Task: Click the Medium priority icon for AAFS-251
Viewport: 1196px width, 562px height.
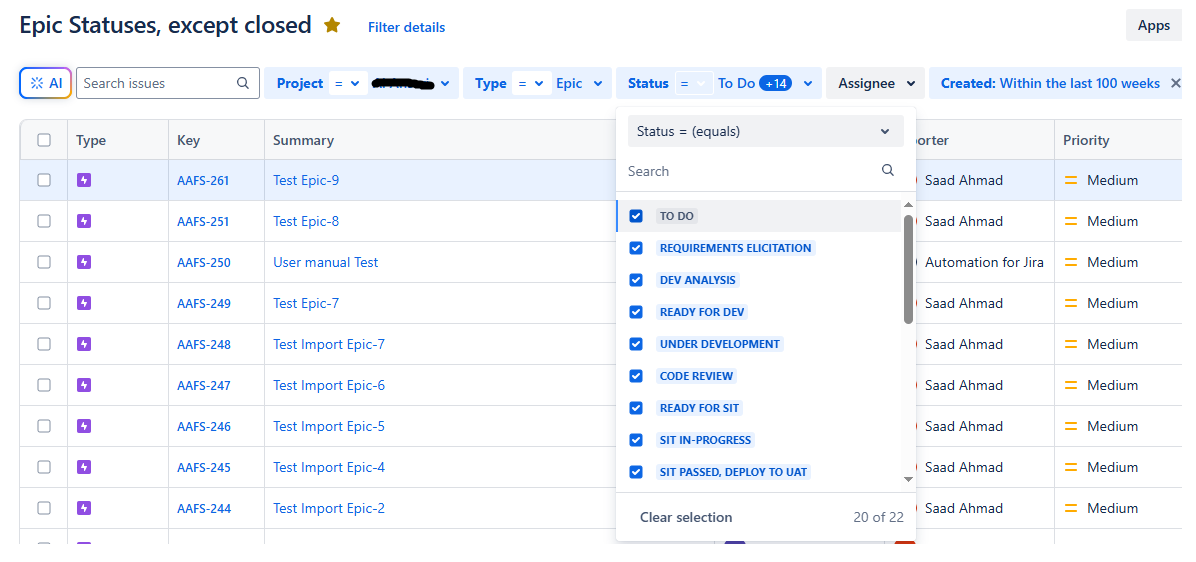Action: pos(1071,221)
